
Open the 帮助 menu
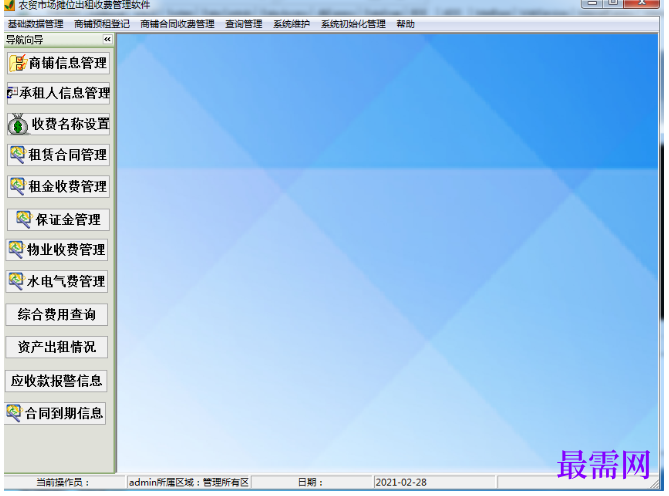click(405, 24)
